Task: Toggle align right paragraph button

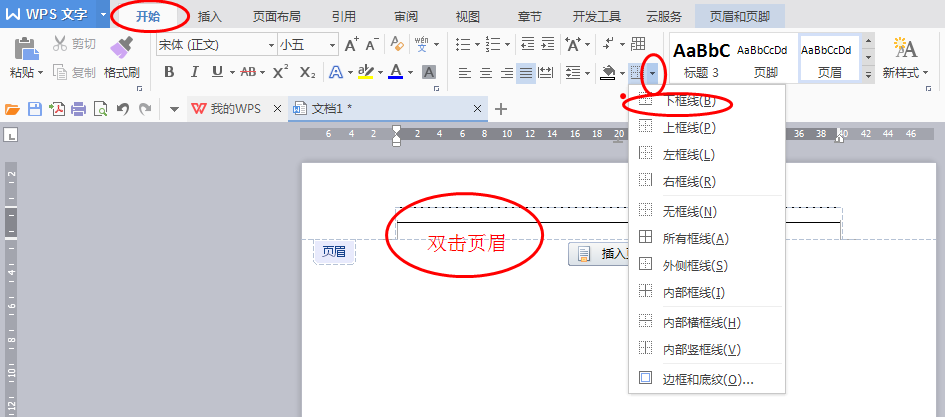Action: (507, 73)
